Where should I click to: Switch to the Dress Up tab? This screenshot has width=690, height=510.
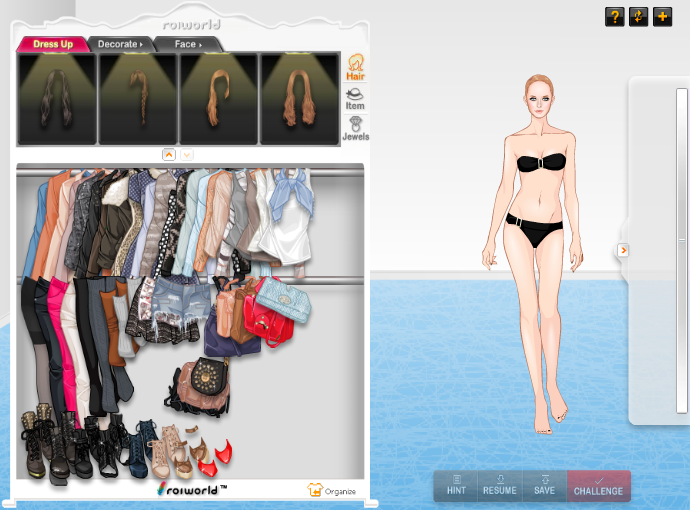pos(52,44)
